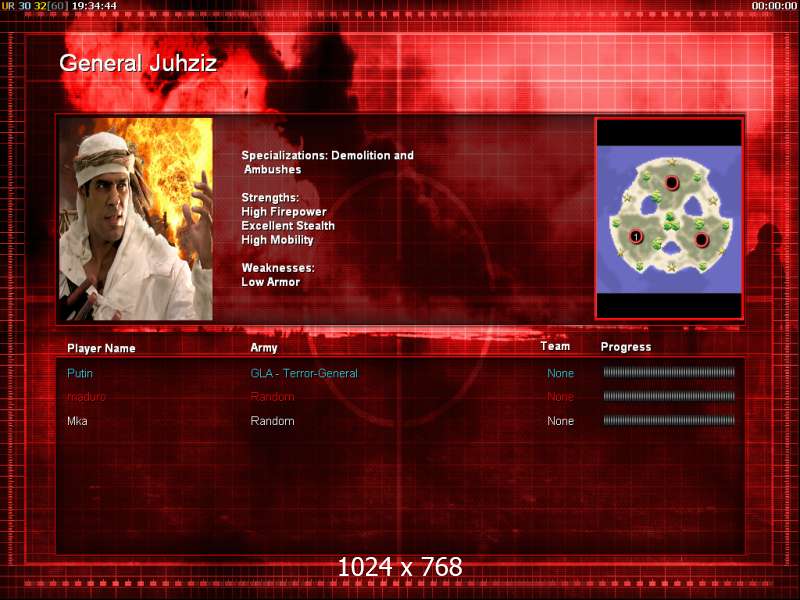Click the player name maduro
Image resolution: width=800 pixels, height=600 pixels.
click(86, 397)
